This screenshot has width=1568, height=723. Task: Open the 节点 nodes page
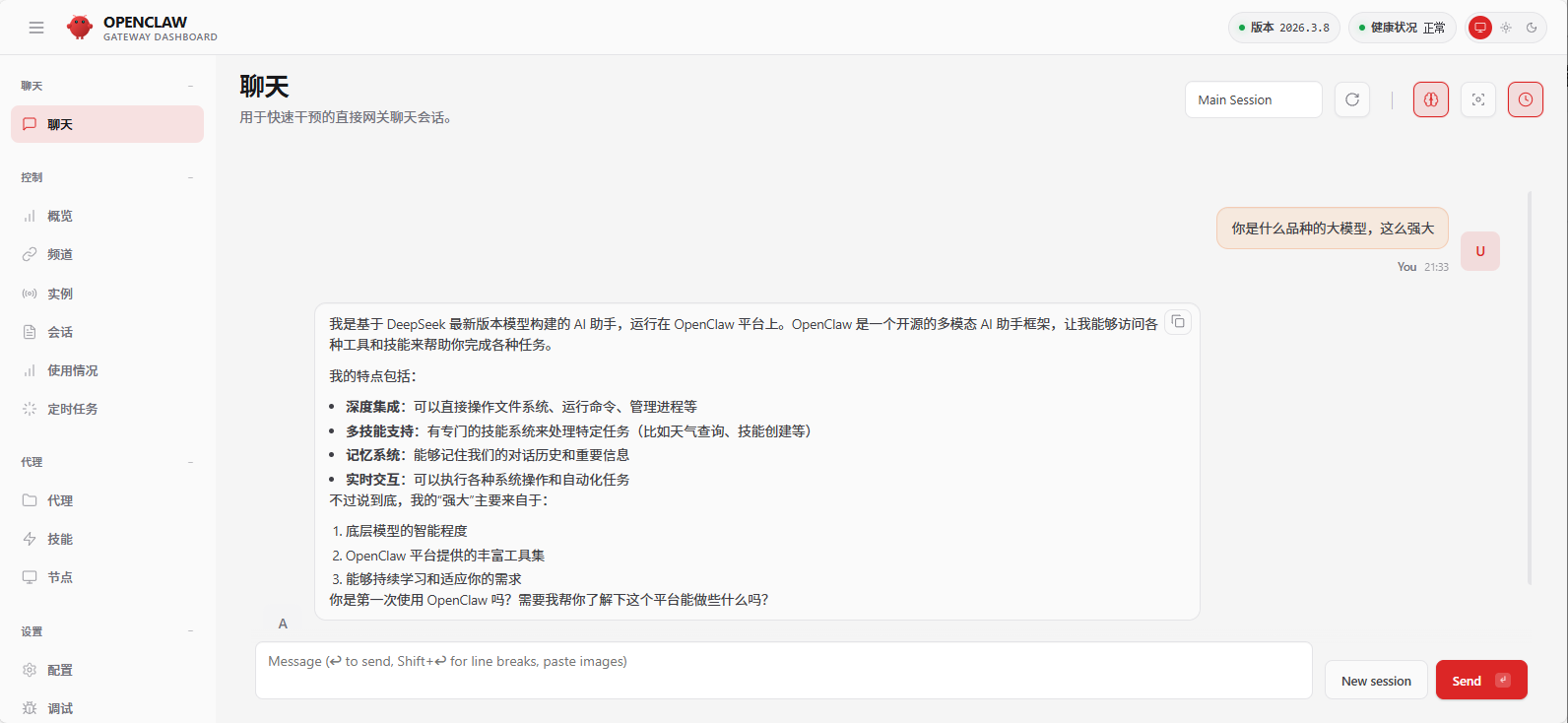point(107,577)
